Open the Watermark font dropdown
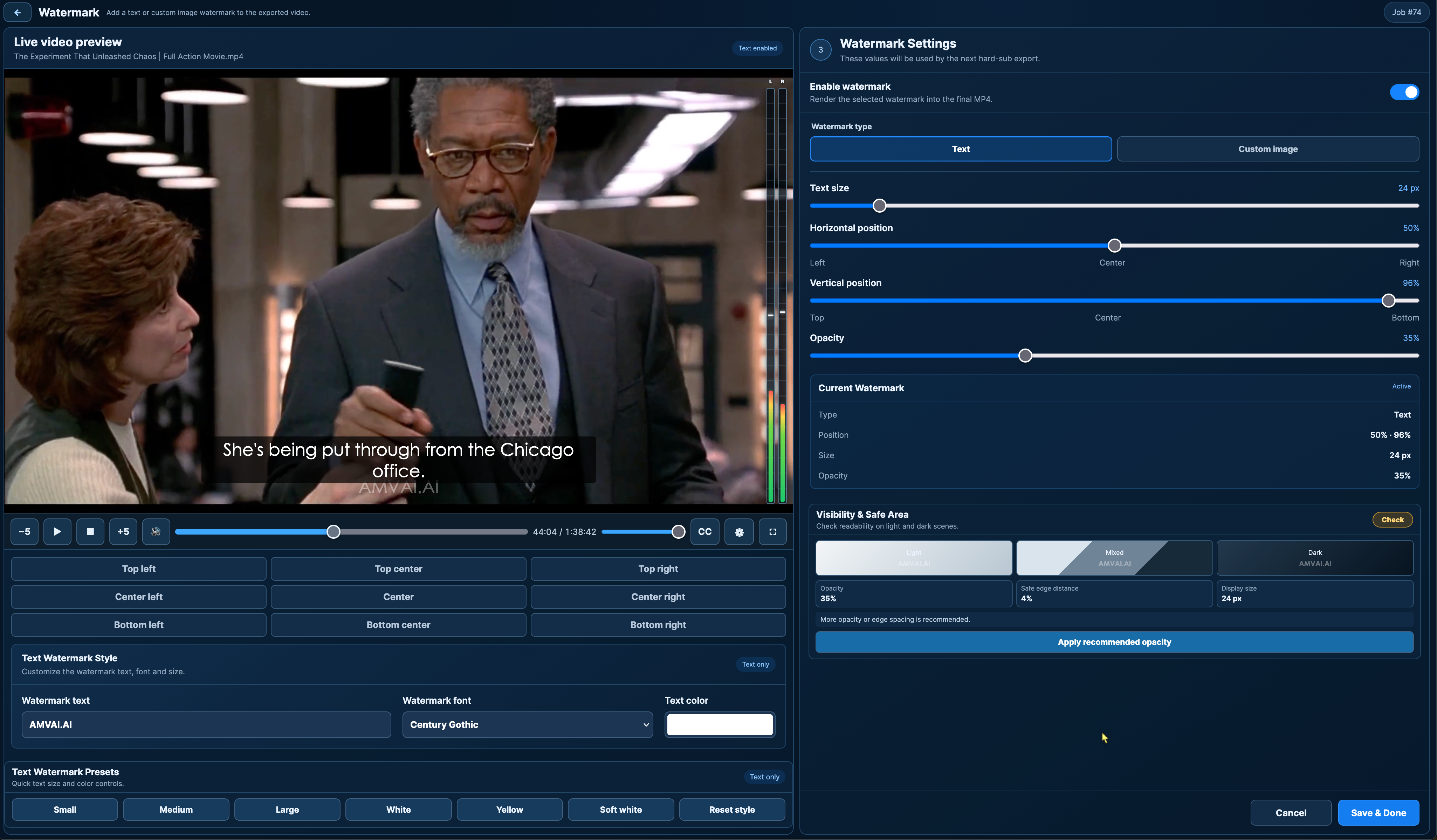Screen dimensions: 1437x840 pyautogui.click(x=528, y=724)
